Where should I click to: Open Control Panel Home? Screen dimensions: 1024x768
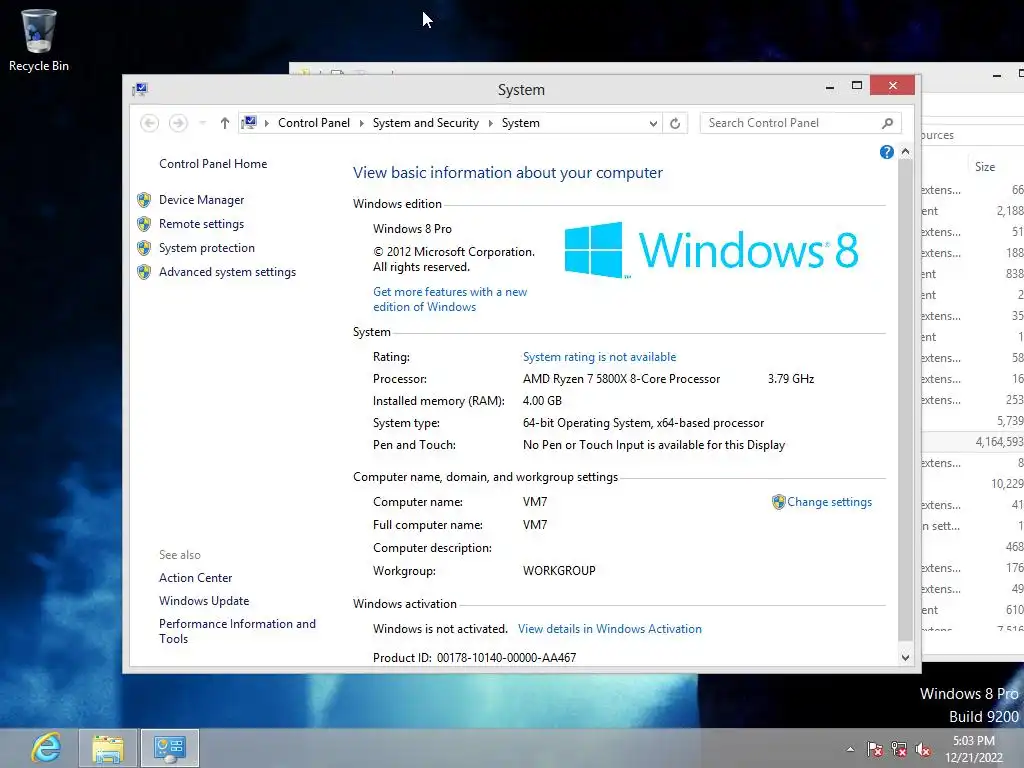tap(213, 164)
